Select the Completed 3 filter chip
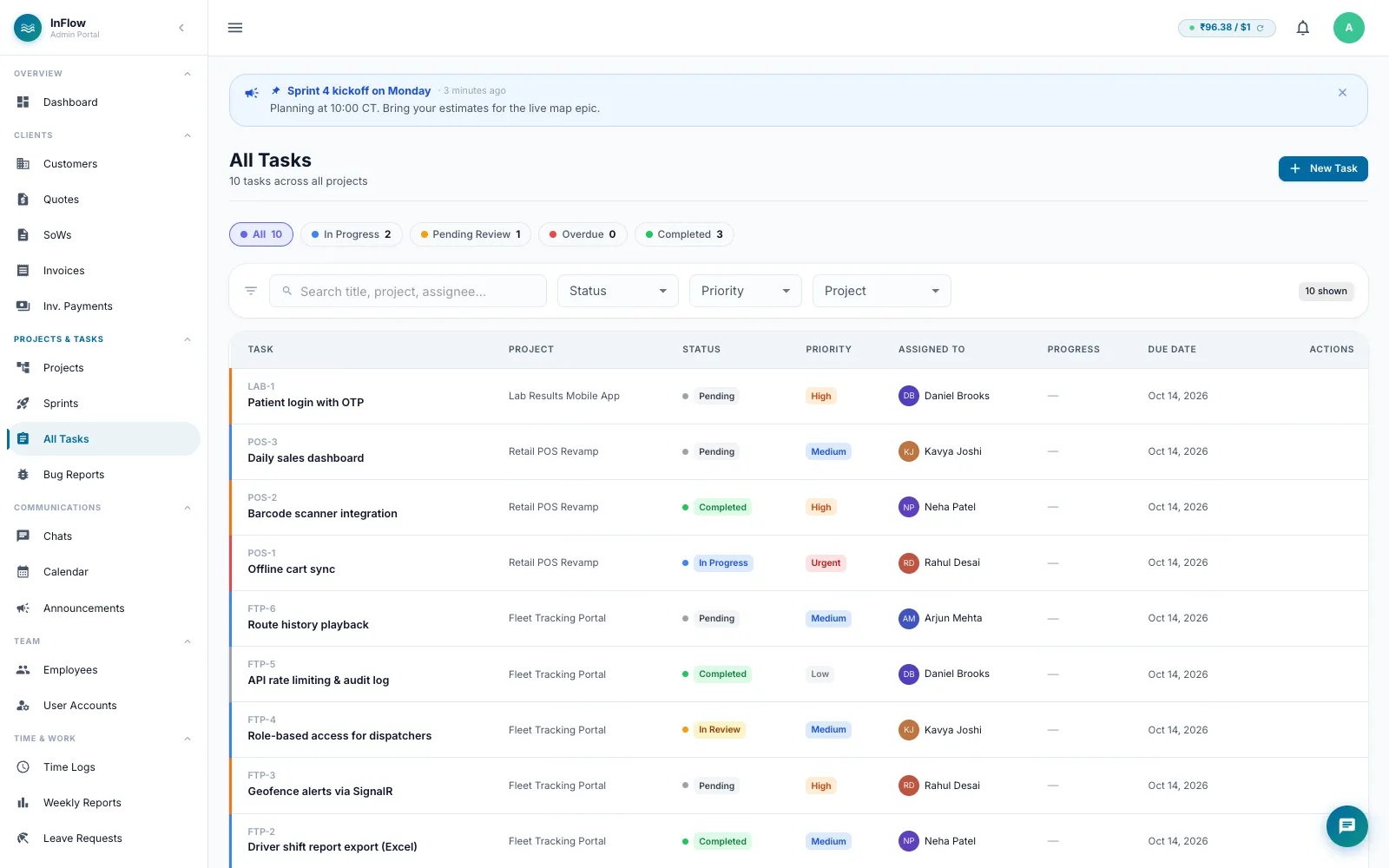Screen dimensions: 1389x868 click(x=684, y=234)
